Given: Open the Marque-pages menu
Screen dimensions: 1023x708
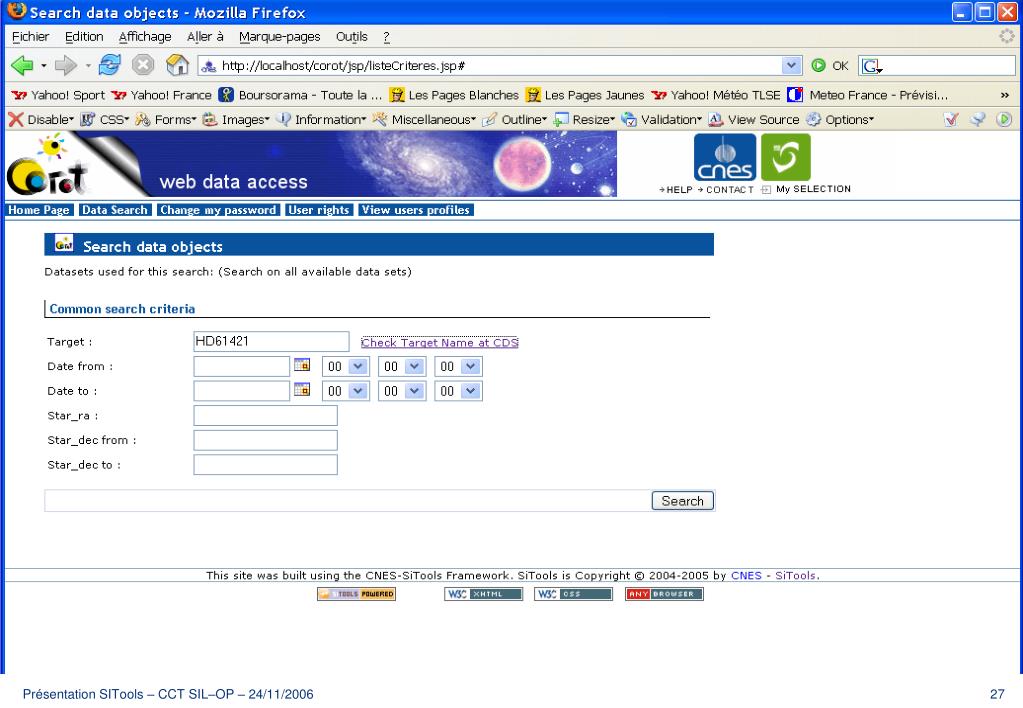Looking at the screenshot, I should pyautogui.click(x=279, y=37).
